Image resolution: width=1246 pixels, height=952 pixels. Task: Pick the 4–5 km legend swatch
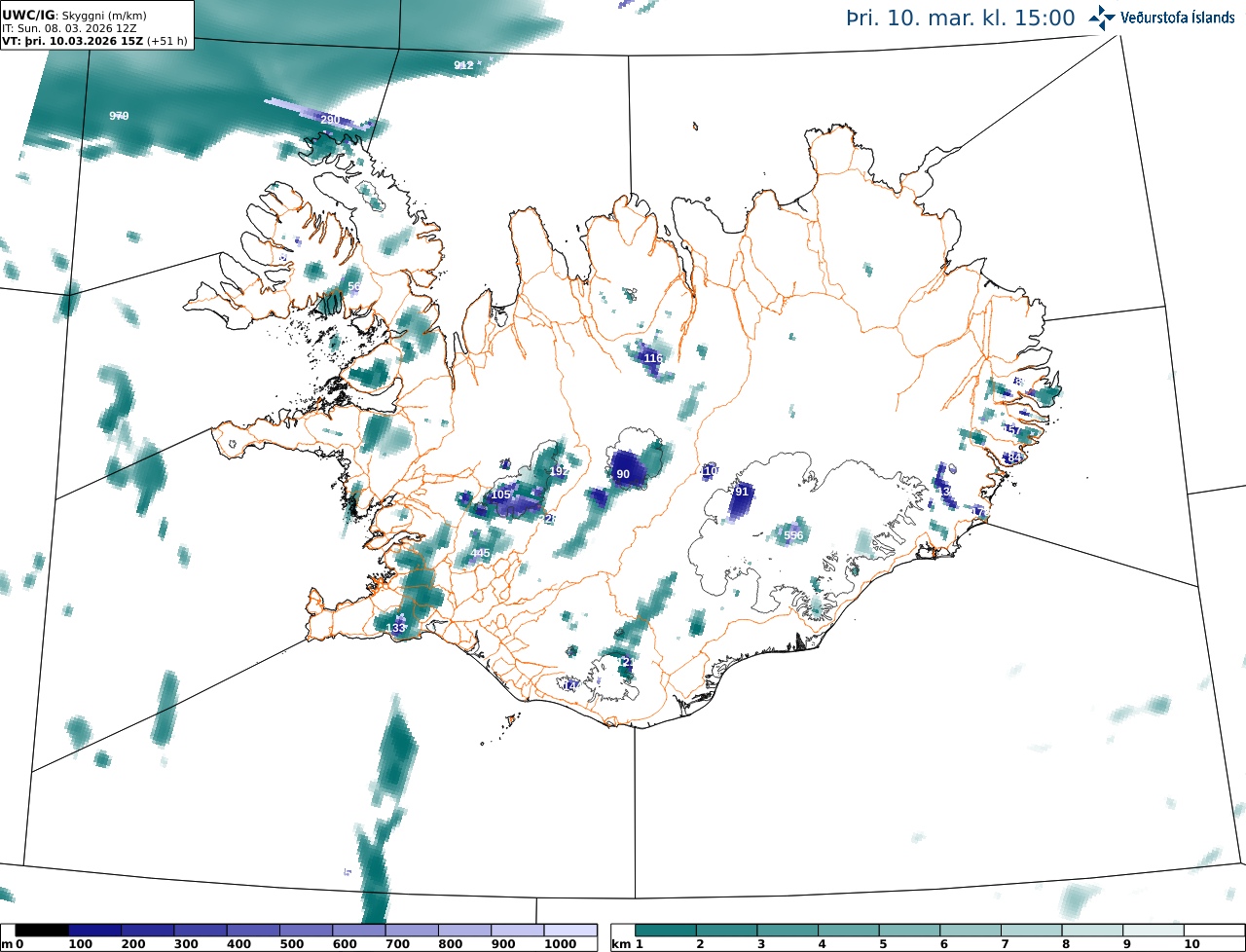[849, 931]
